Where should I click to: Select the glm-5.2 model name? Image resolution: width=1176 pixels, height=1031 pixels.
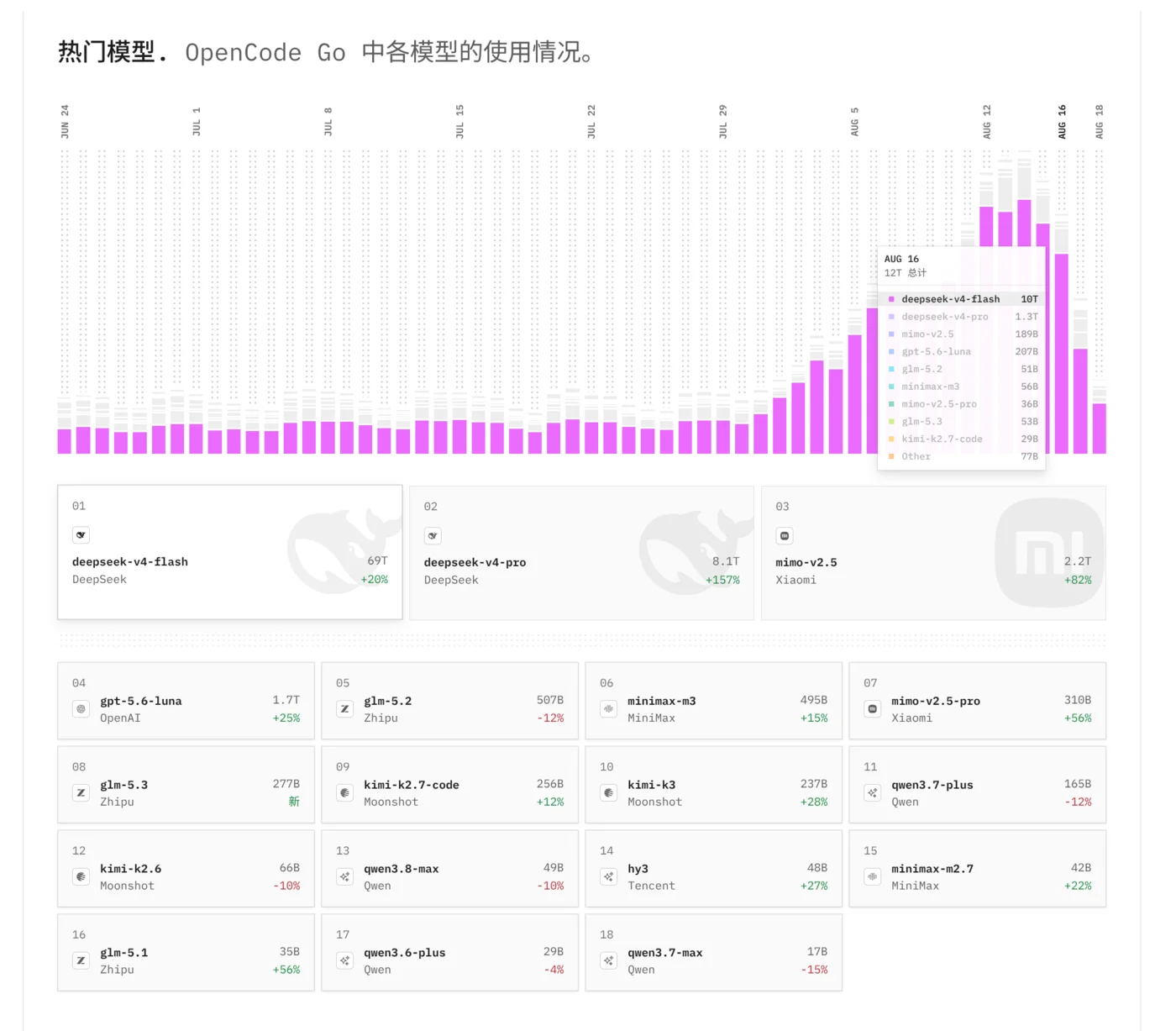point(387,701)
